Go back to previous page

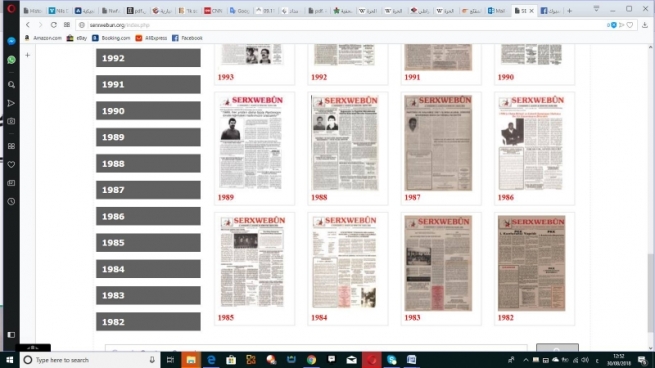coord(28,25)
